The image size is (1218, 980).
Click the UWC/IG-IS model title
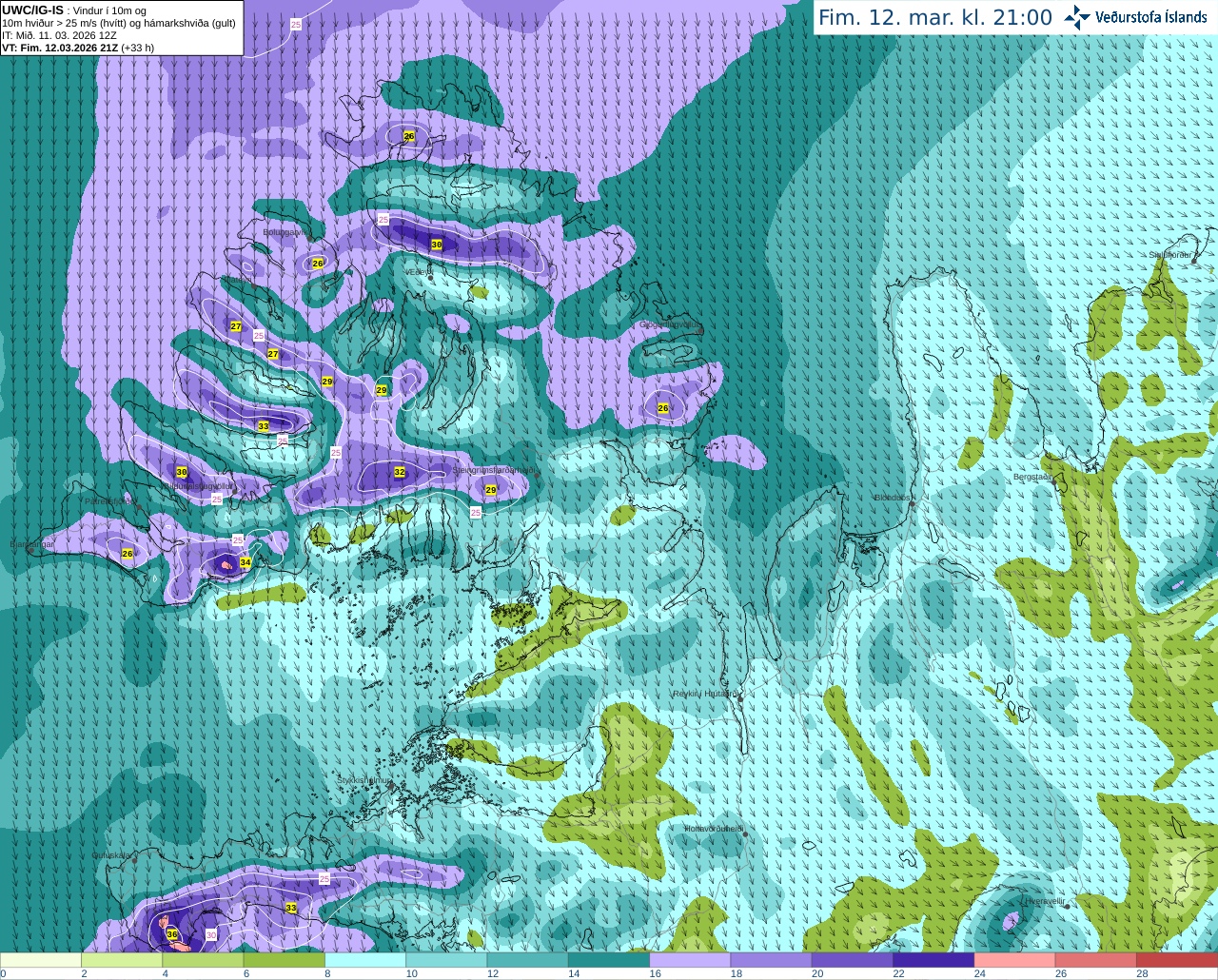[32, 10]
